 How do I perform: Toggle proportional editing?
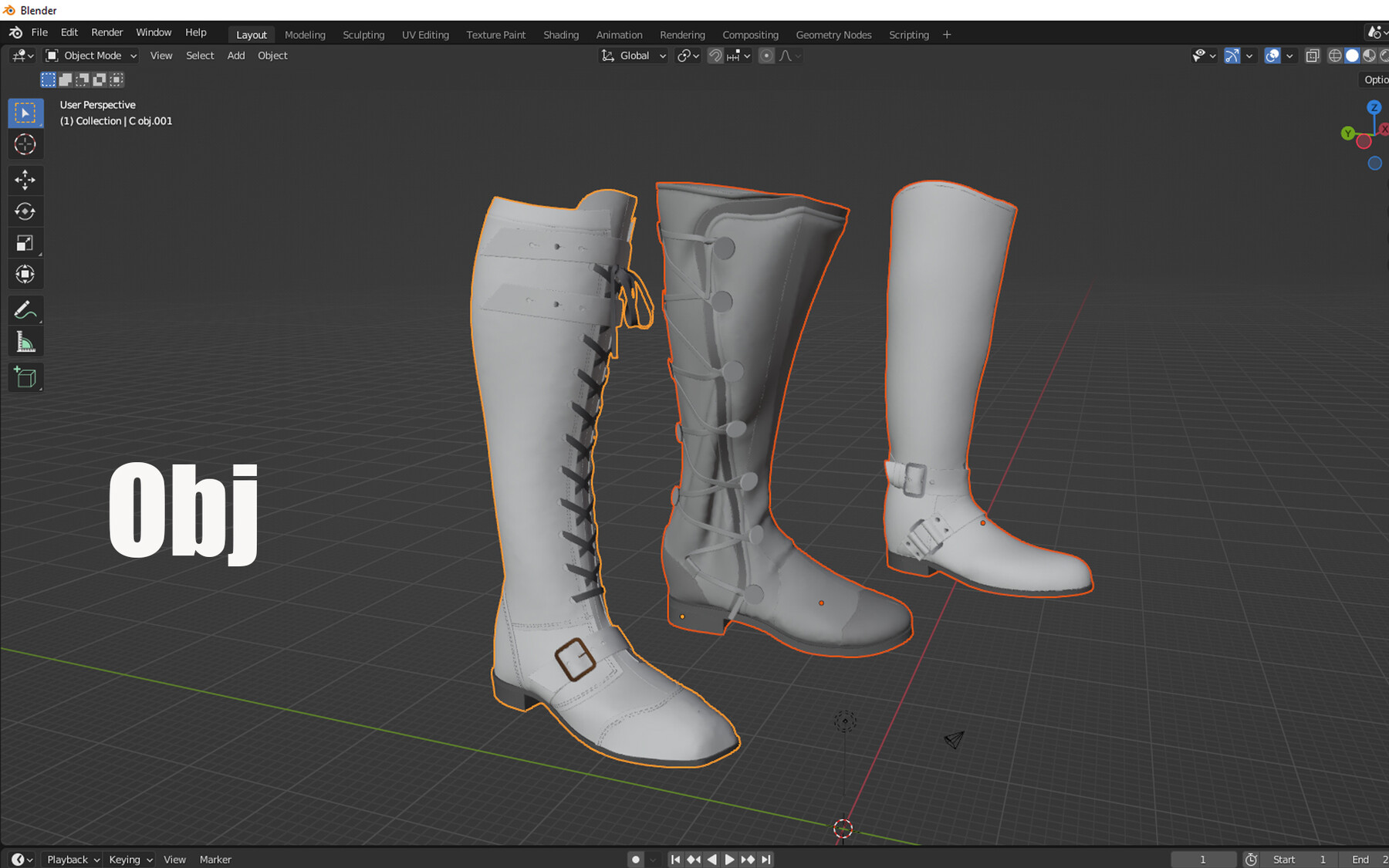[x=766, y=56]
